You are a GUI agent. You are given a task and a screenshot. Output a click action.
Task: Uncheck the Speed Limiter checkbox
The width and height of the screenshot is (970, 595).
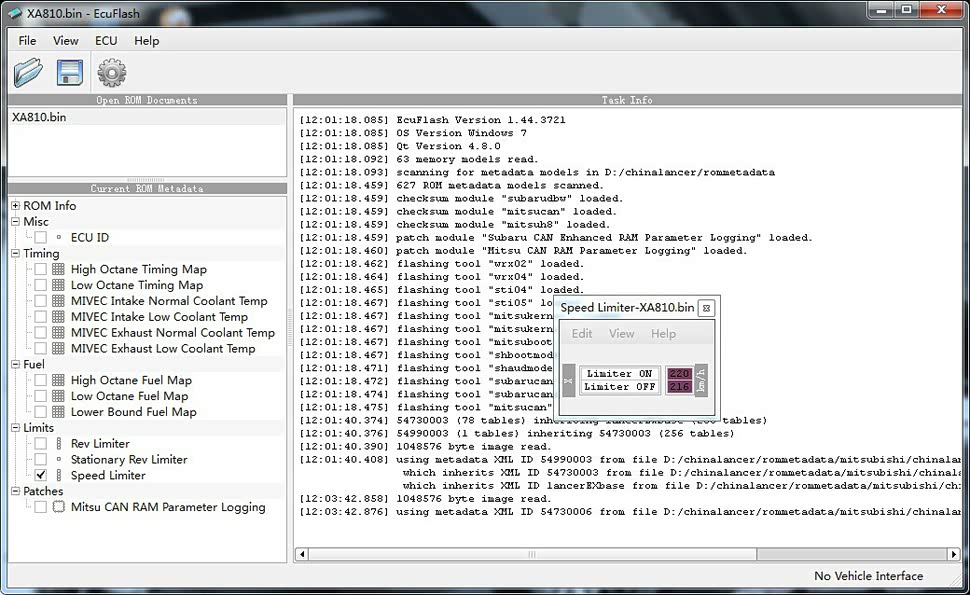[40, 476]
